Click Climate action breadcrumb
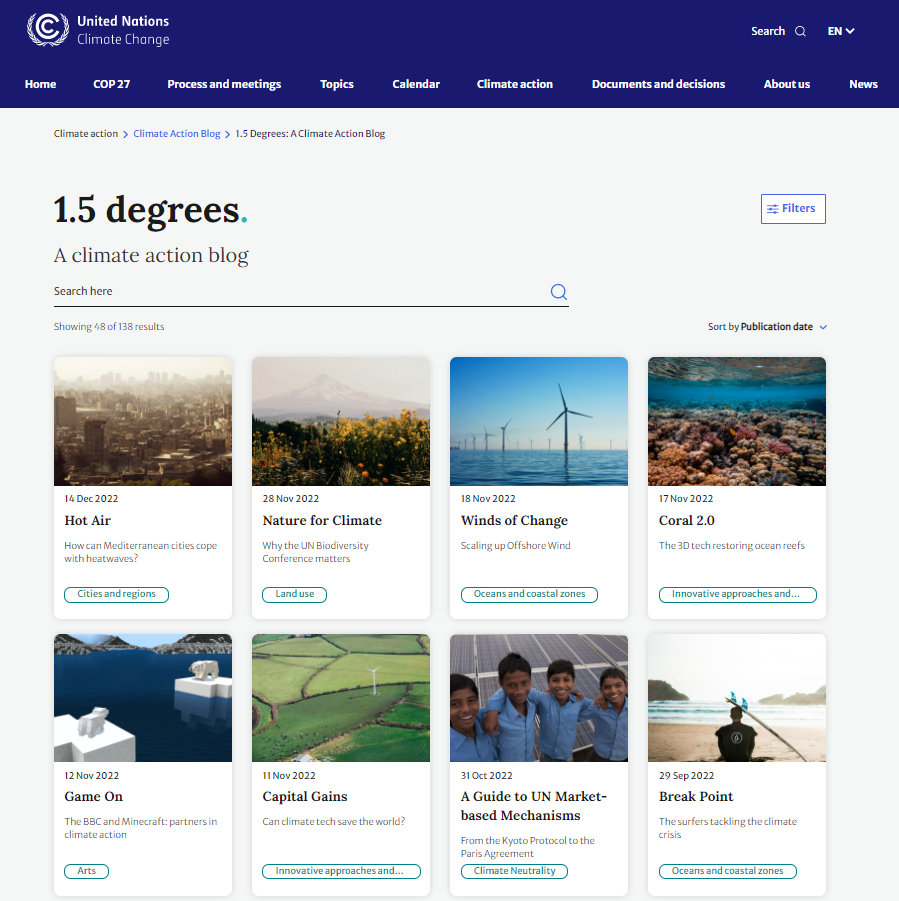Image resolution: width=899 pixels, height=901 pixels. coord(86,133)
